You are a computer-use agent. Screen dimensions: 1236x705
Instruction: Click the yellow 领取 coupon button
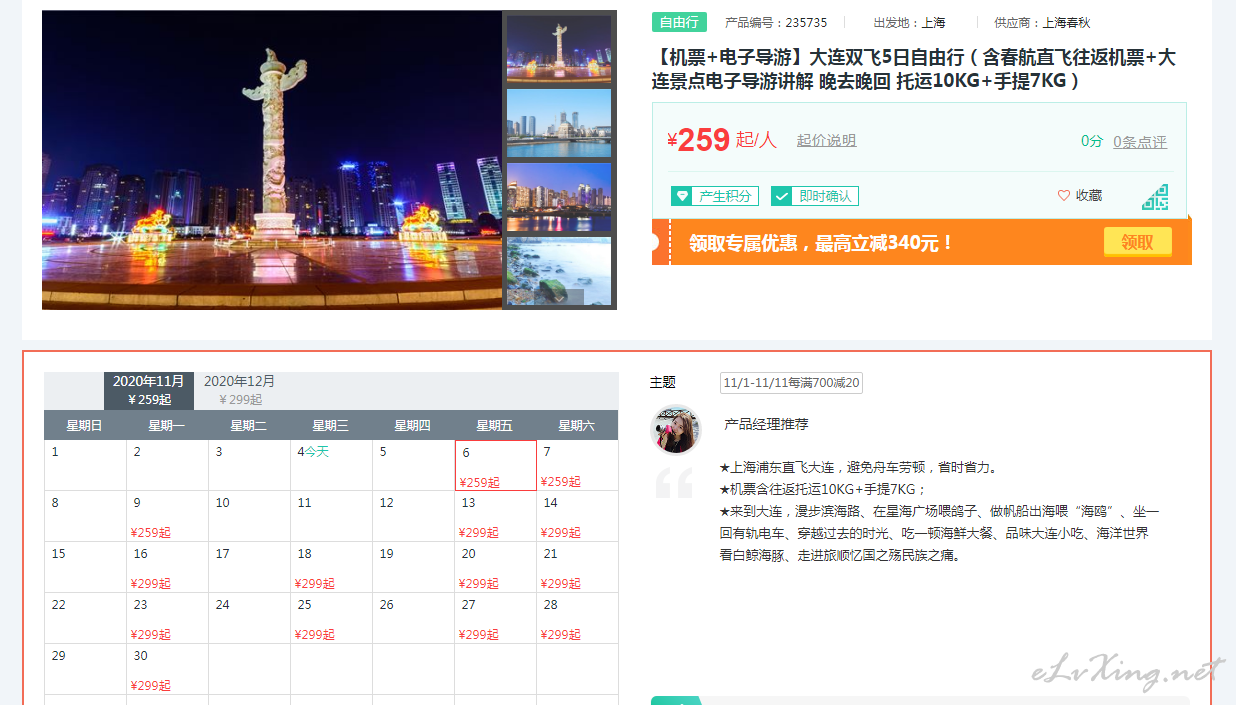pyautogui.click(x=1137, y=242)
